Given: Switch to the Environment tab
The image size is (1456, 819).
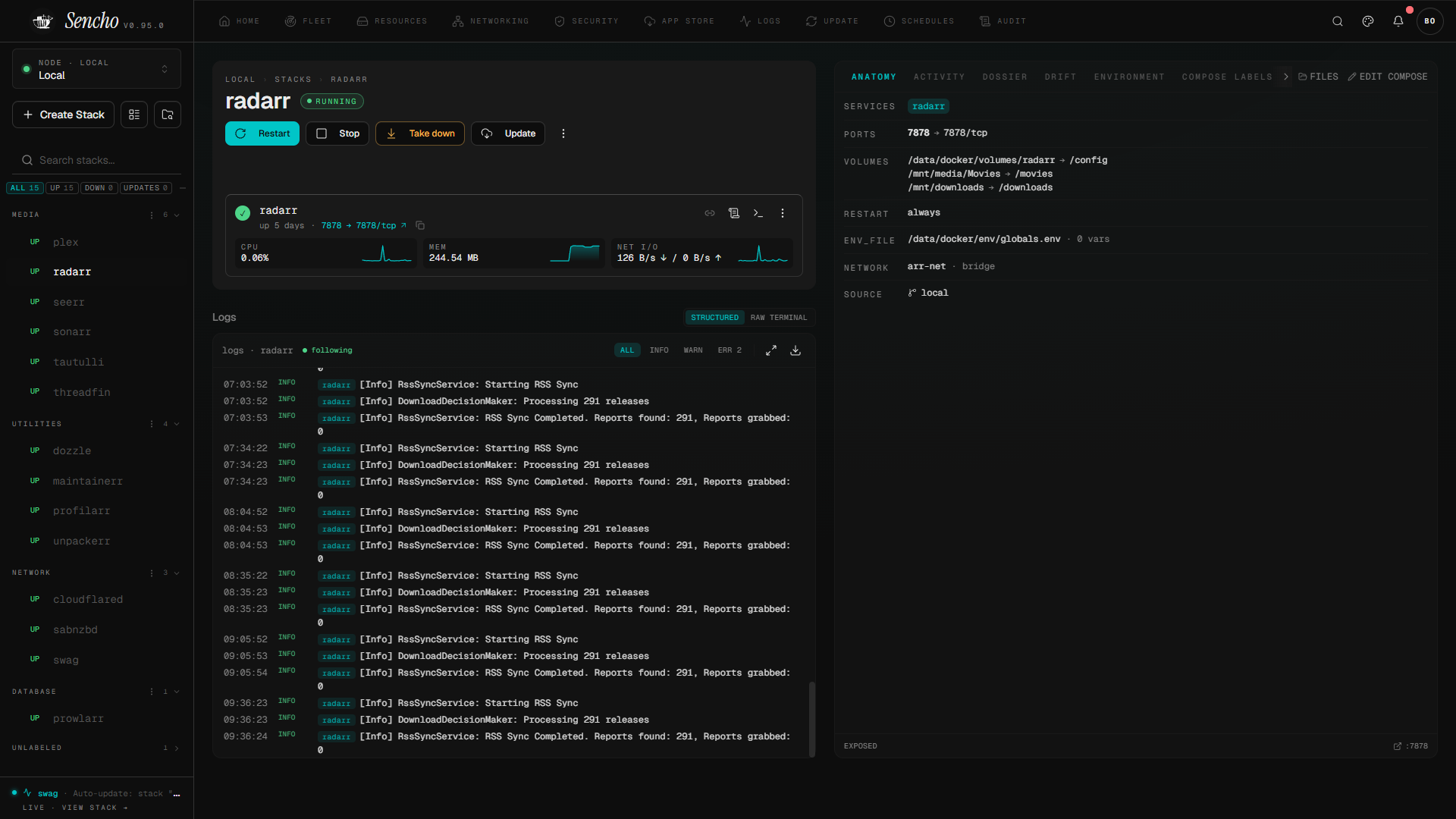Looking at the screenshot, I should [1129, 77].
